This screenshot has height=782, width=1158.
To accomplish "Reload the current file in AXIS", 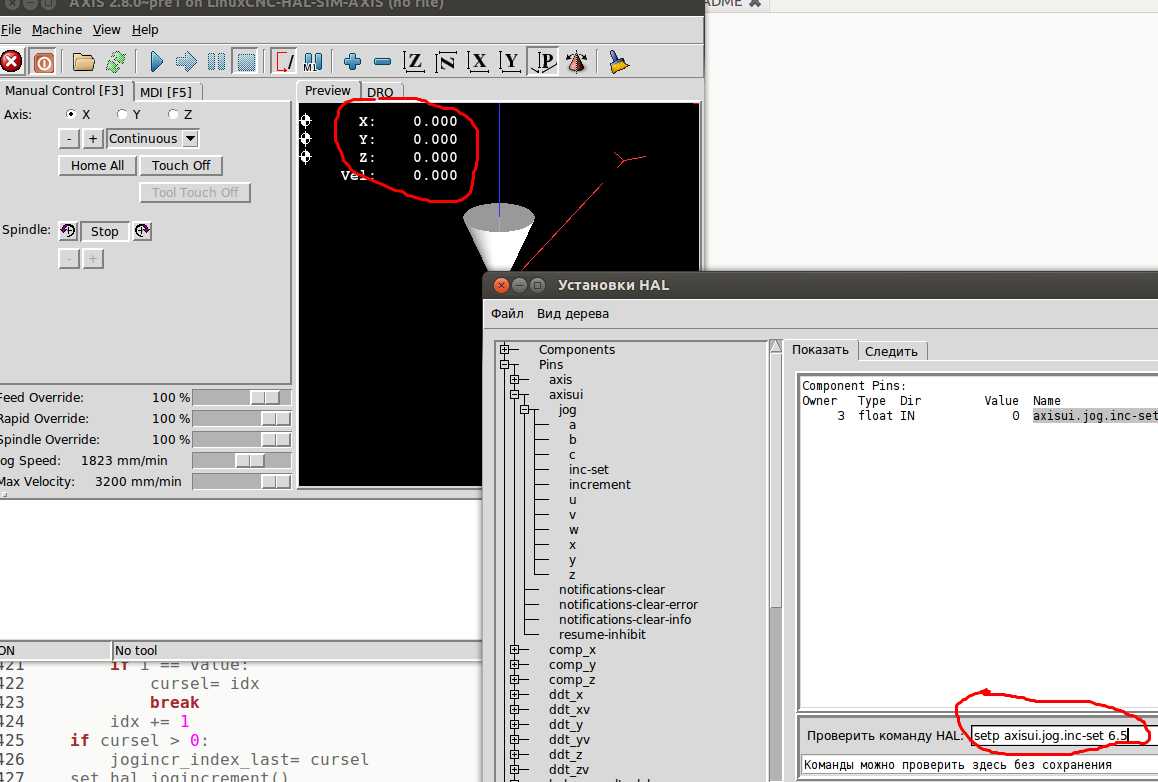I will [x=115, y=61].
